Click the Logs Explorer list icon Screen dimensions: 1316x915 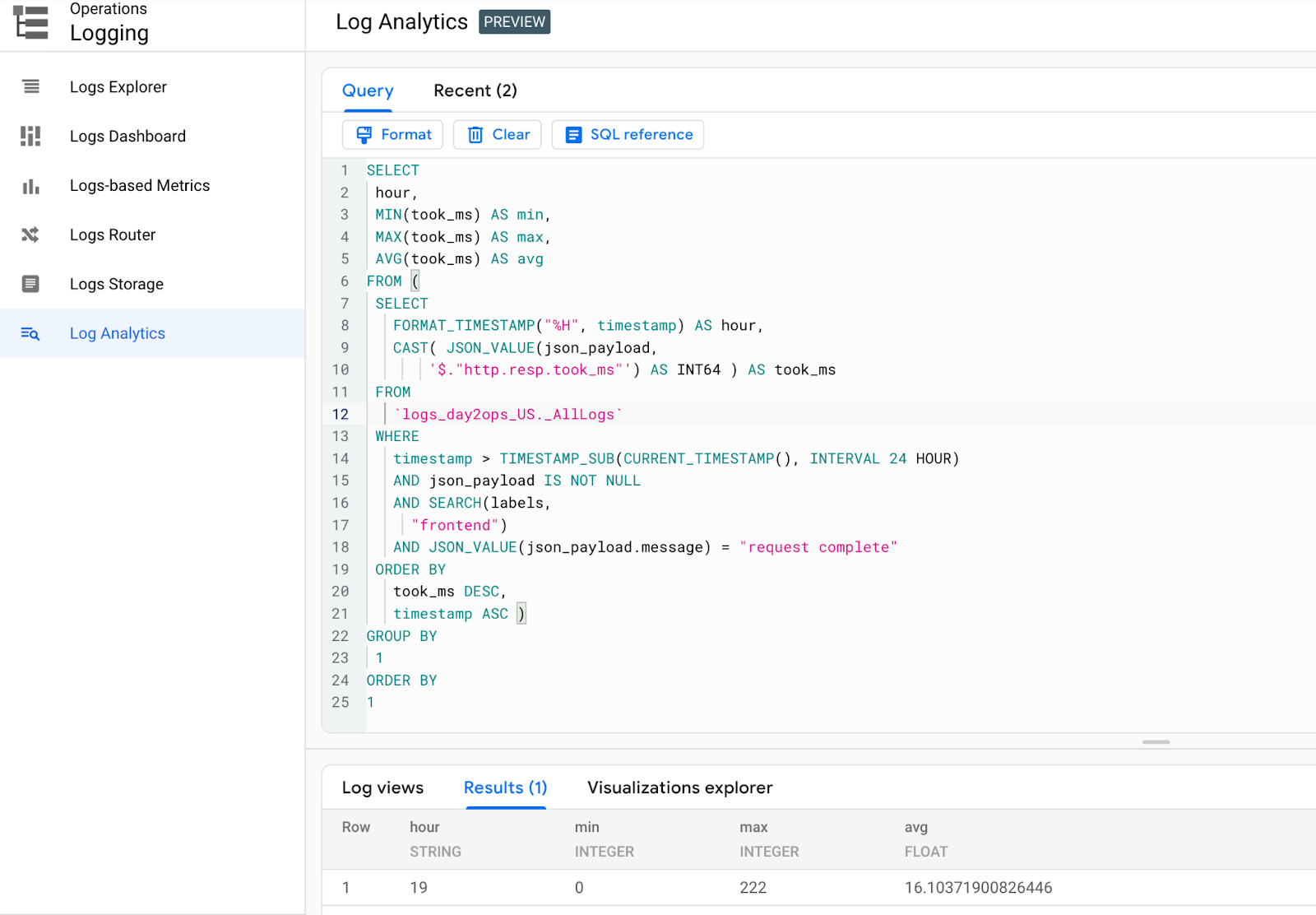tap(30, 86)
